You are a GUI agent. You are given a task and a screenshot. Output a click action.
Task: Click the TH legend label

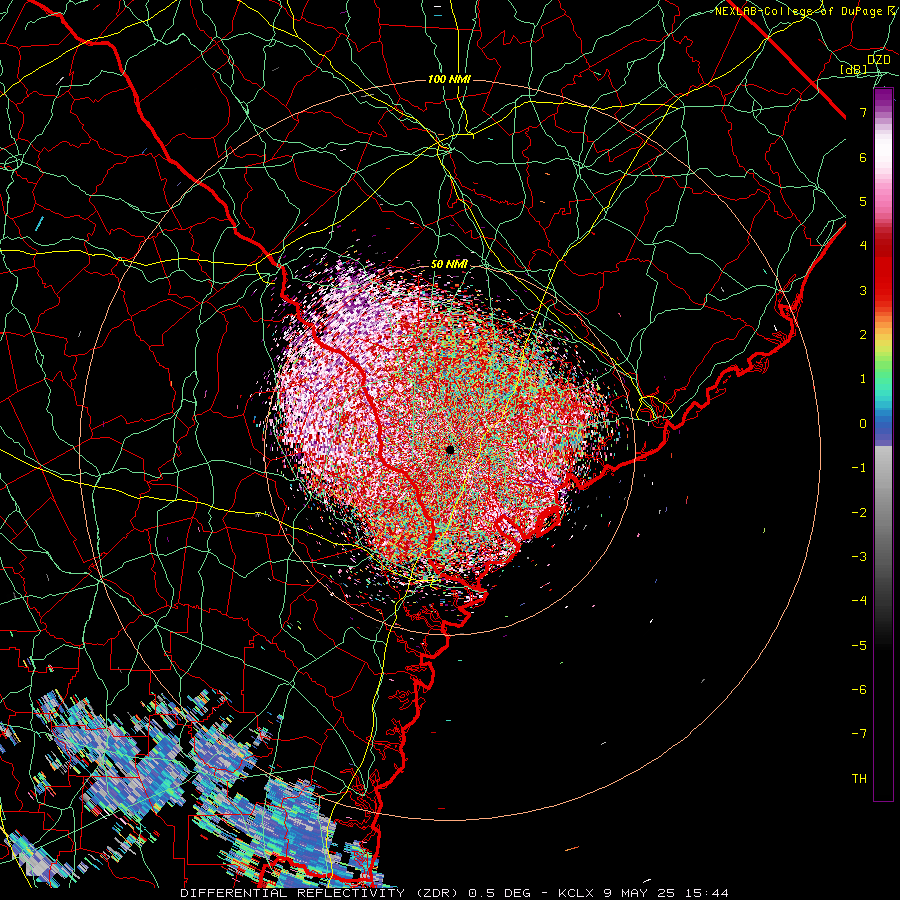[859, 779]
